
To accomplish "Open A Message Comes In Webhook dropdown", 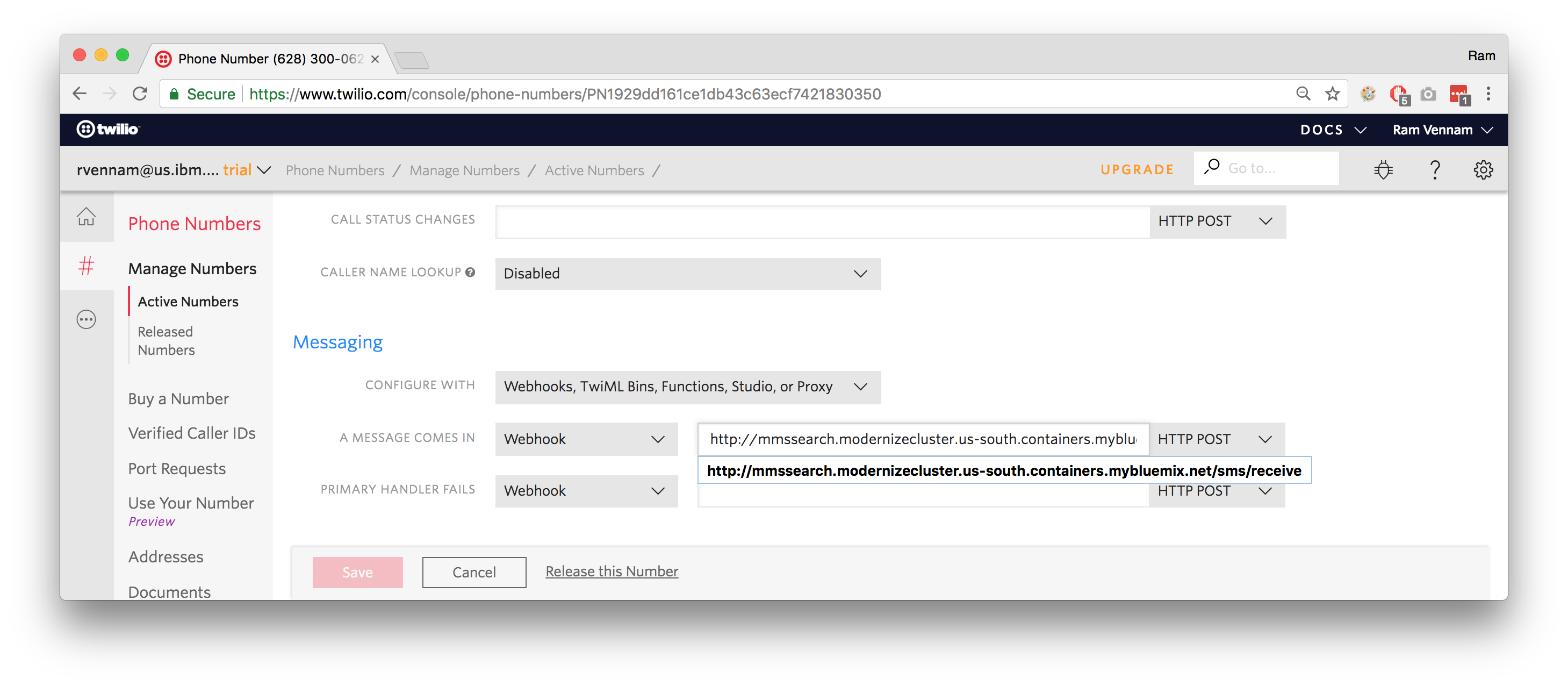I will [586, 439].
